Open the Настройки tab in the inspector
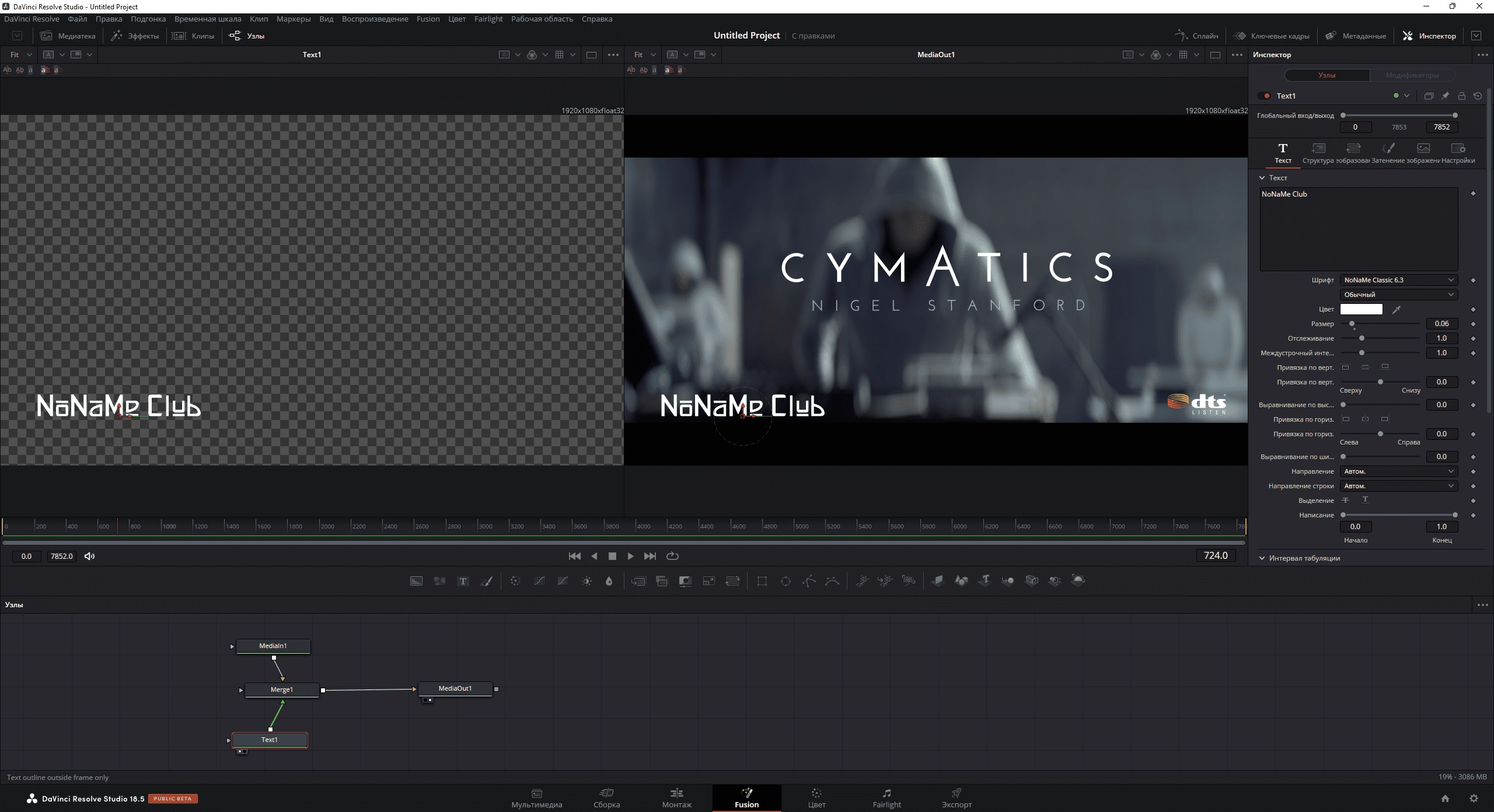This screenshot has height=812, width=1494. 1458,153
